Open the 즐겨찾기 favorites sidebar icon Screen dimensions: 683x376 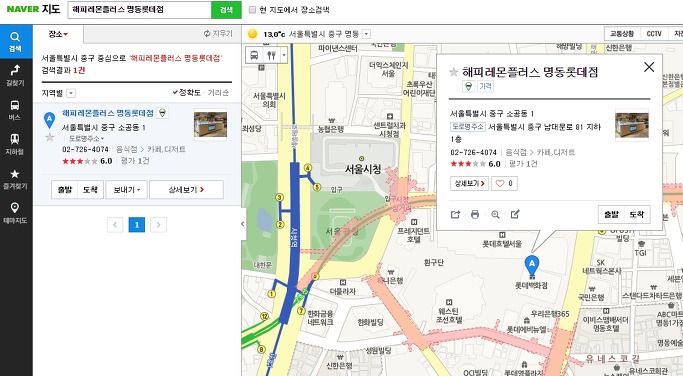pos(16,179)
